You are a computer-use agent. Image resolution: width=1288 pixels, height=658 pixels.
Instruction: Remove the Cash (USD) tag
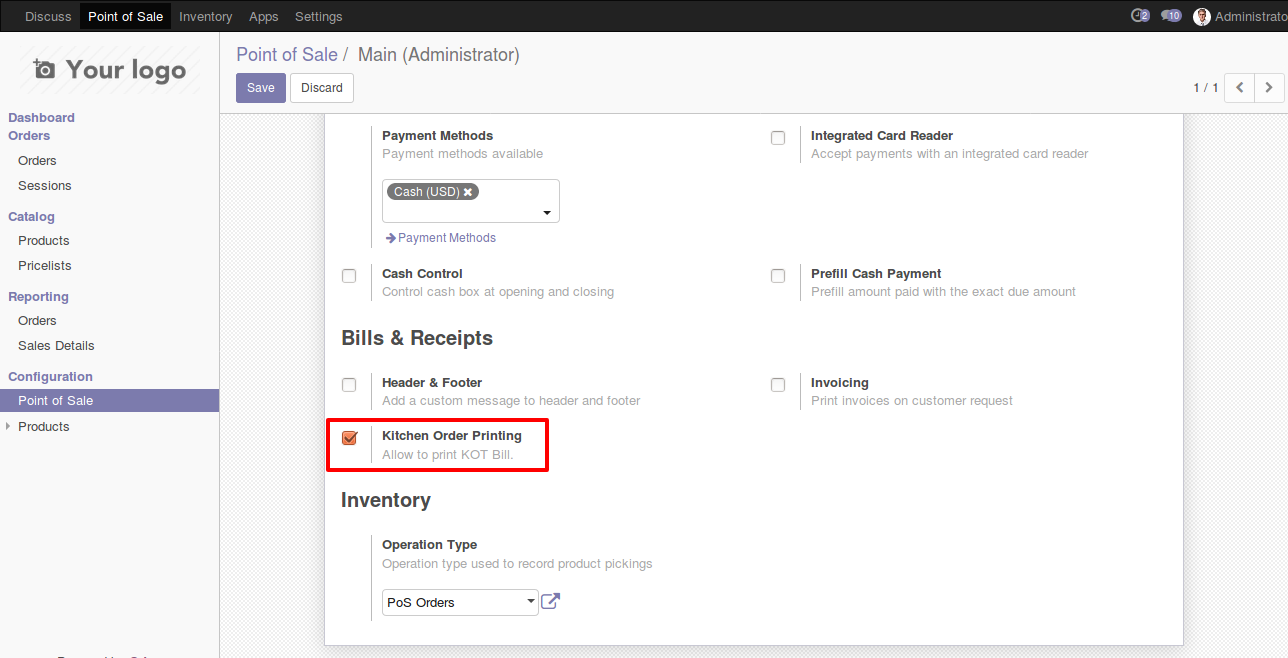467,192
